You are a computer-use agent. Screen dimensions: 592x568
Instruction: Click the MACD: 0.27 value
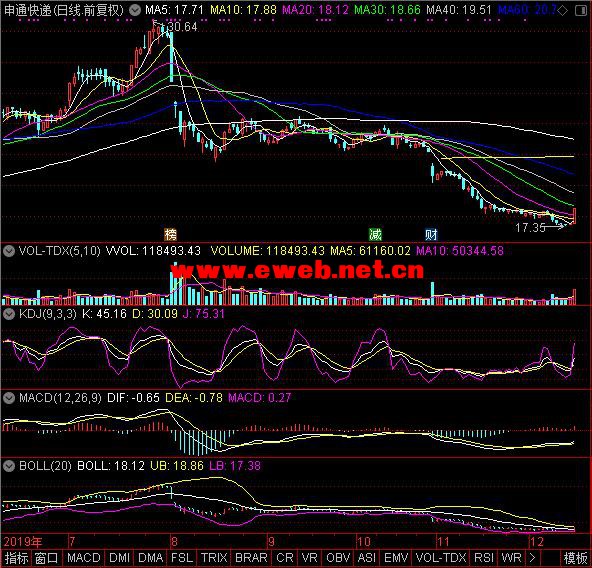260,398
